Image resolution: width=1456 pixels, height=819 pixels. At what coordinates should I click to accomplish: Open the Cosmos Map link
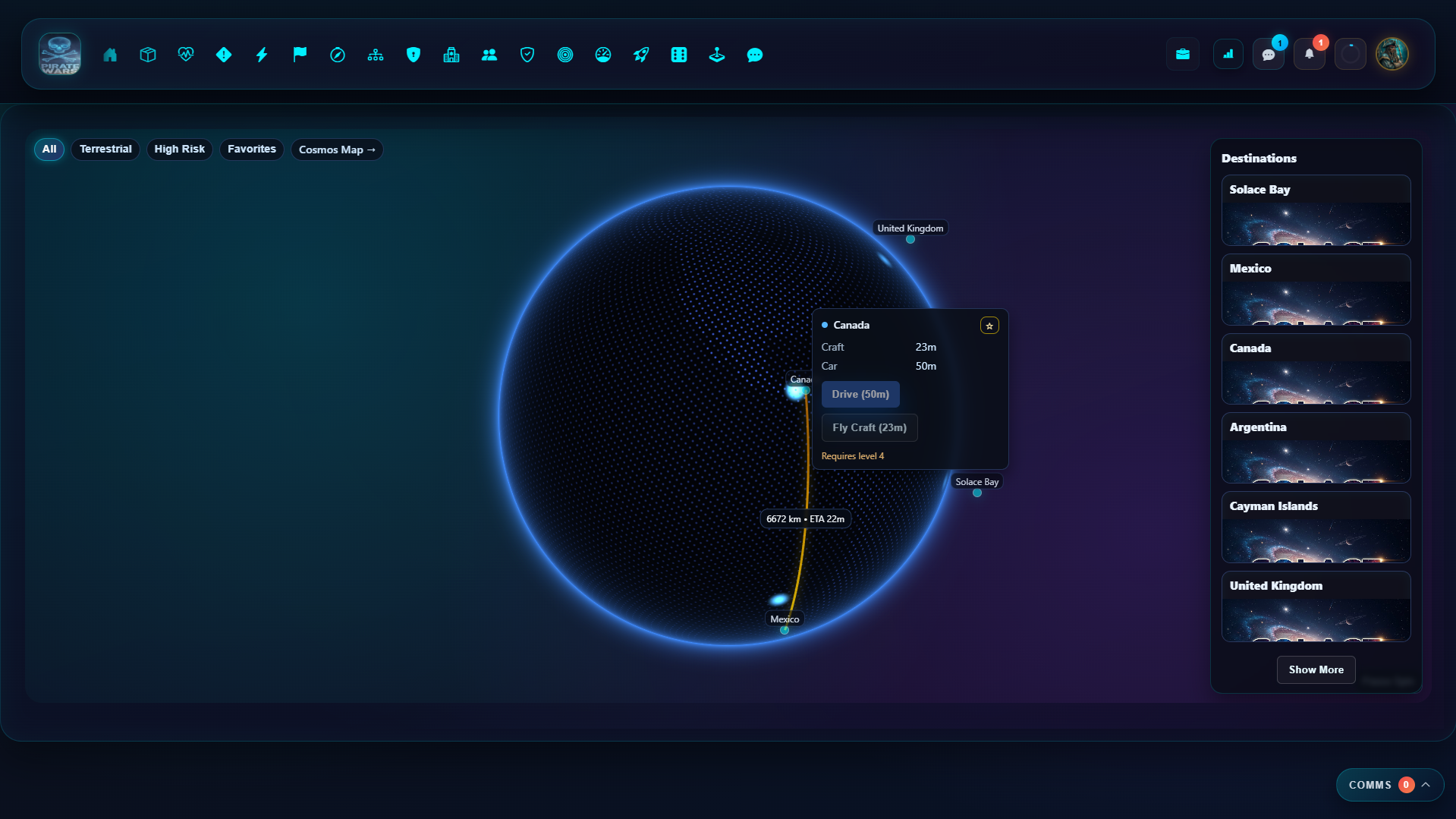336,150
